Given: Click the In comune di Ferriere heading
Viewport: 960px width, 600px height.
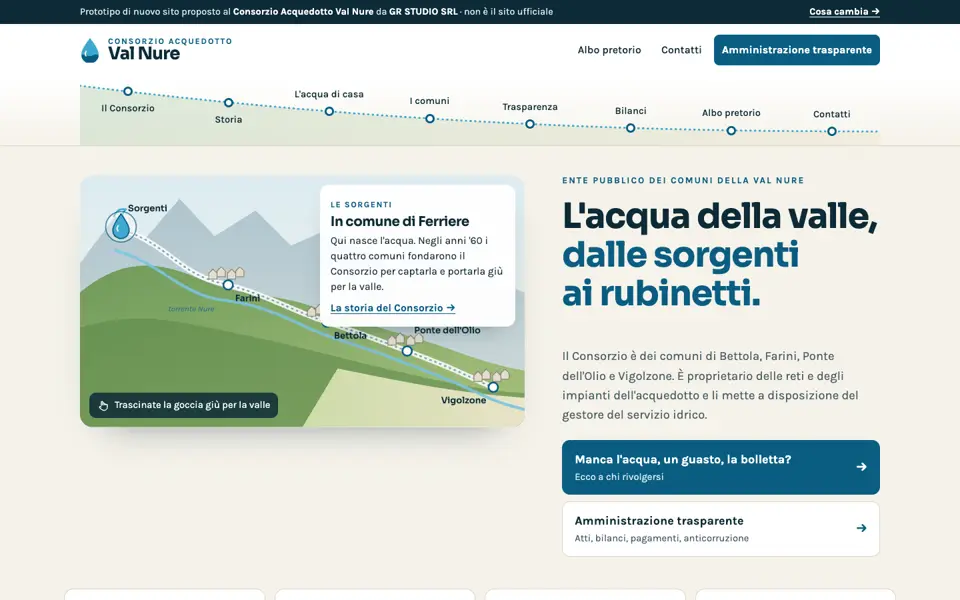Looking at the screenshot, I should 400,221.
